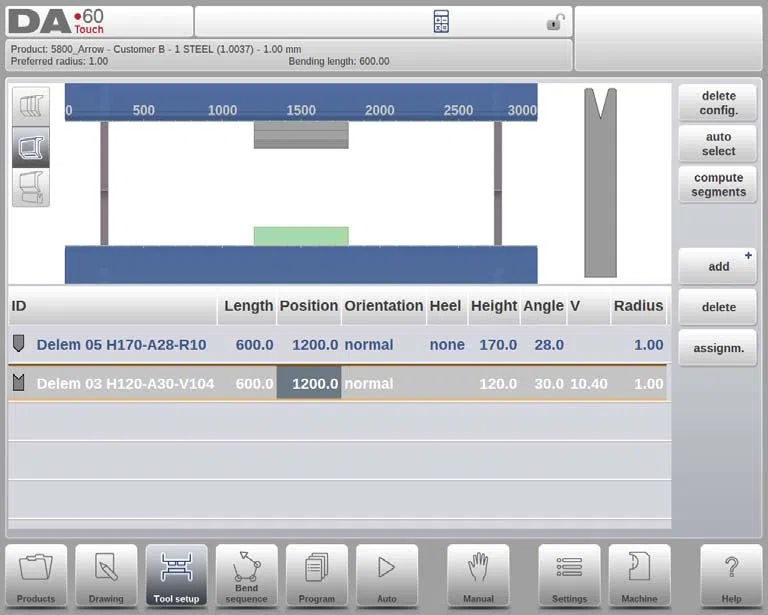This screenshot has height=615, width=768.
Task: Click die V value 10.40
Action: [x=589, y=383]
